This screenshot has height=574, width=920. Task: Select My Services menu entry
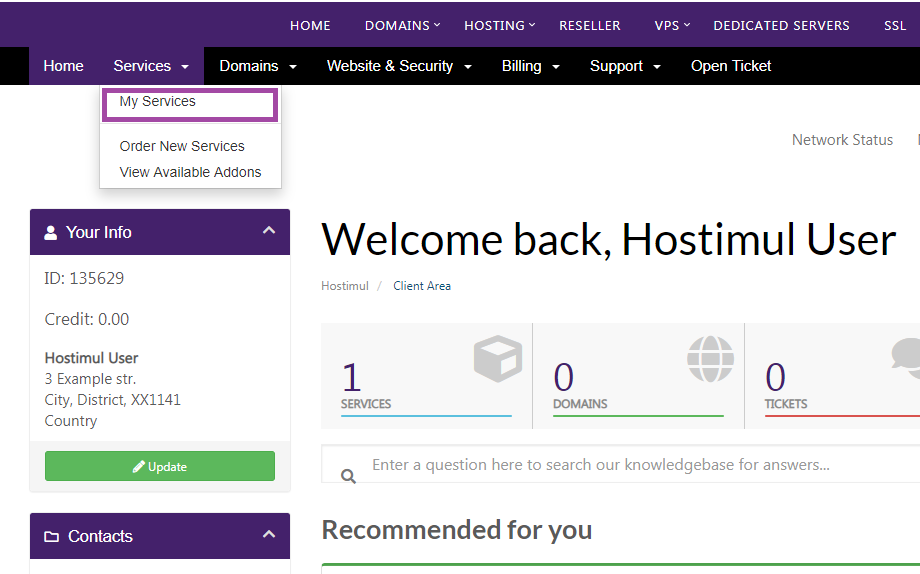(158, 102)
